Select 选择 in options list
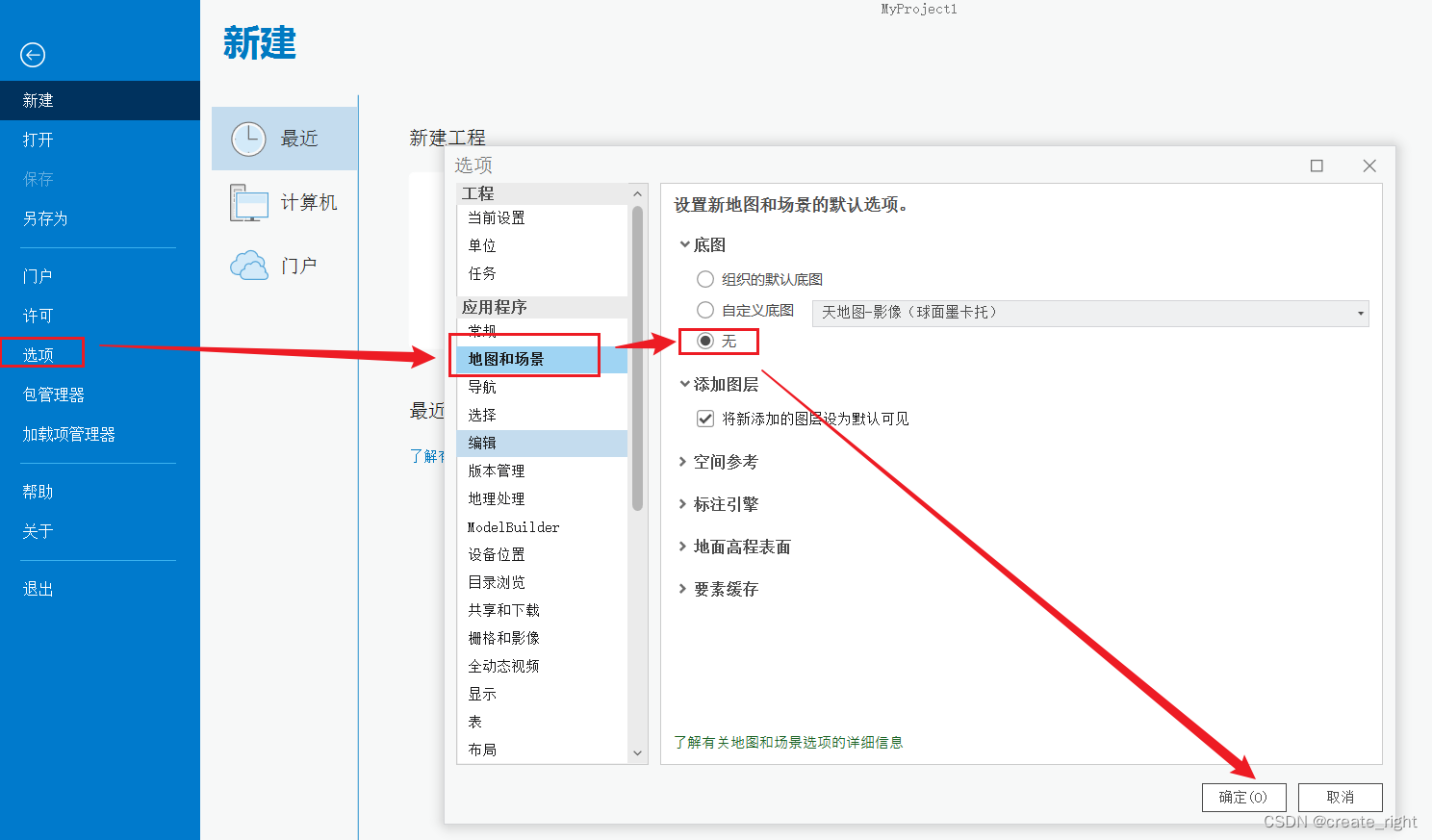Screen dimensions: 1432x840 pos(543,415)
